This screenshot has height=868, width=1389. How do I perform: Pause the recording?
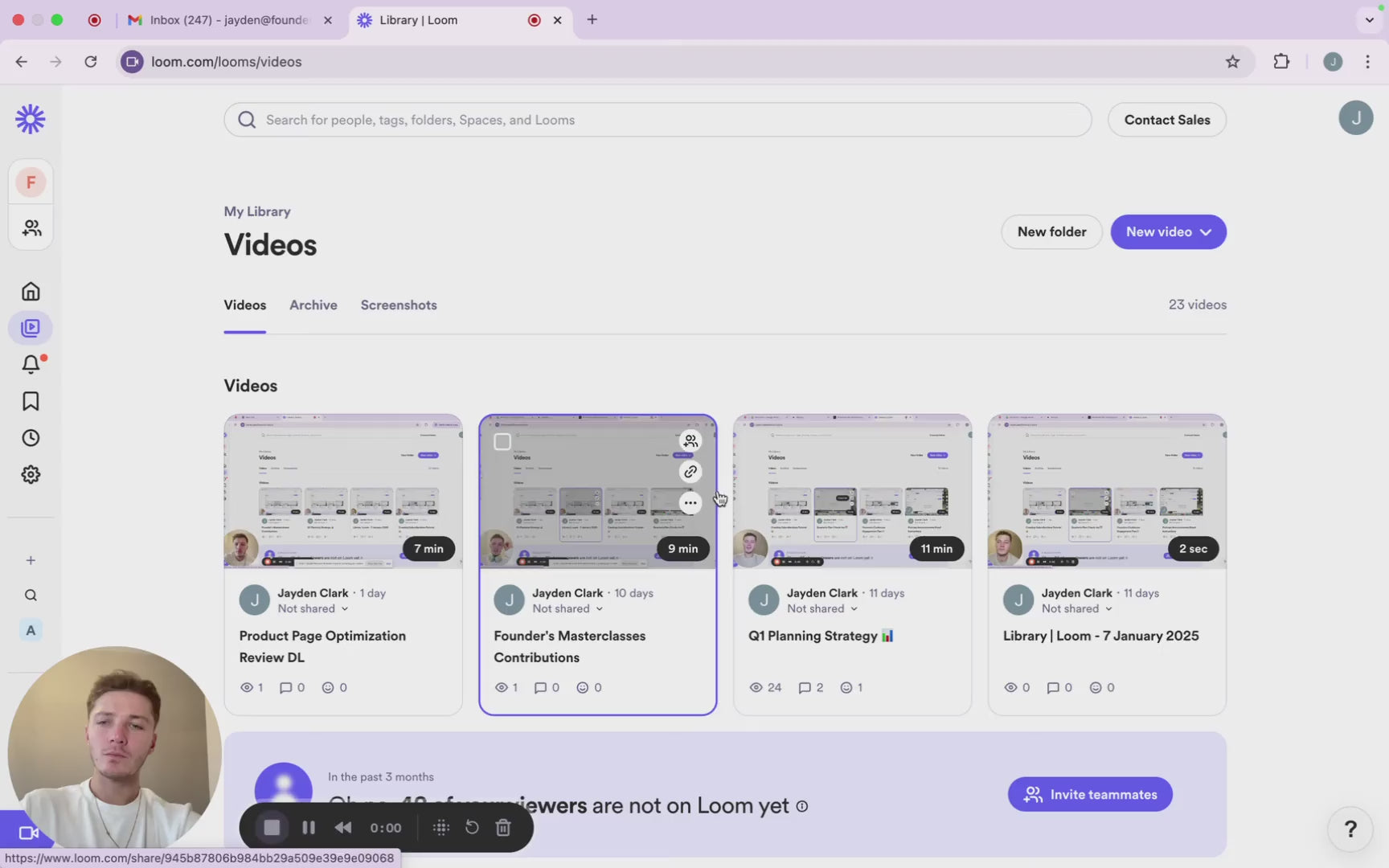click(x=309, y=828)
